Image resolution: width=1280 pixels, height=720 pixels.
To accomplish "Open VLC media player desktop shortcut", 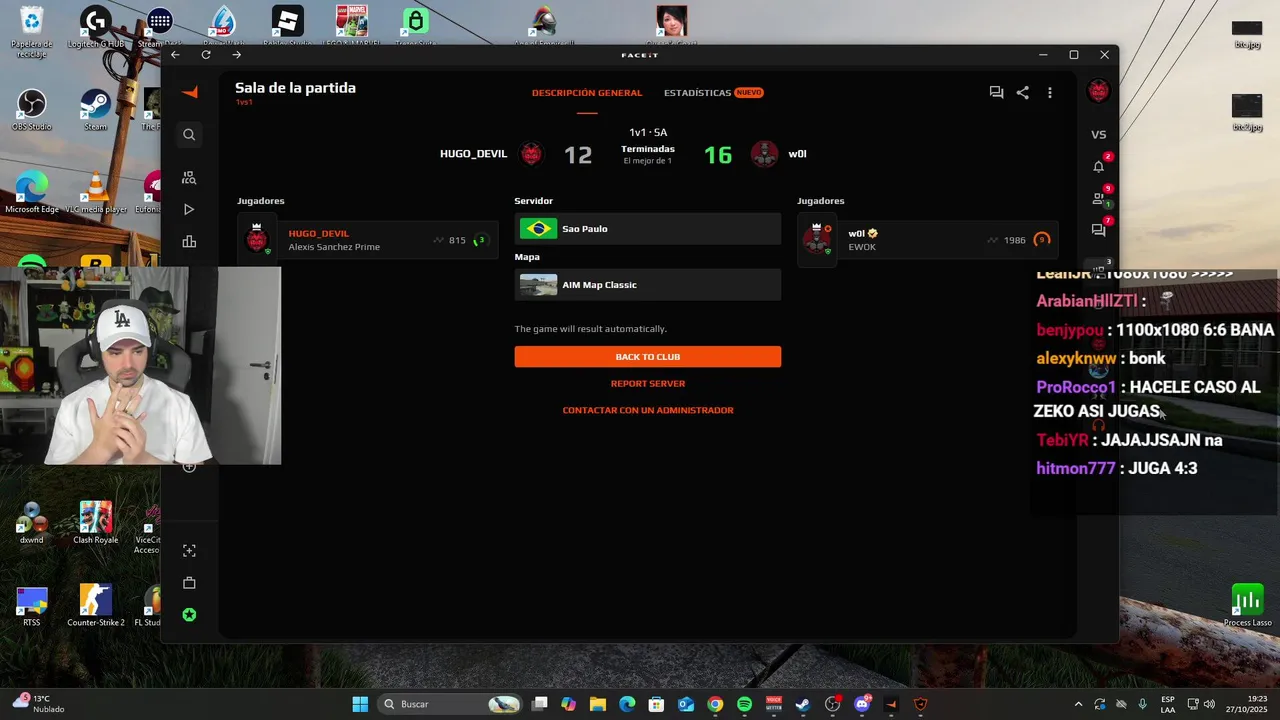I will tap(96, 193).
